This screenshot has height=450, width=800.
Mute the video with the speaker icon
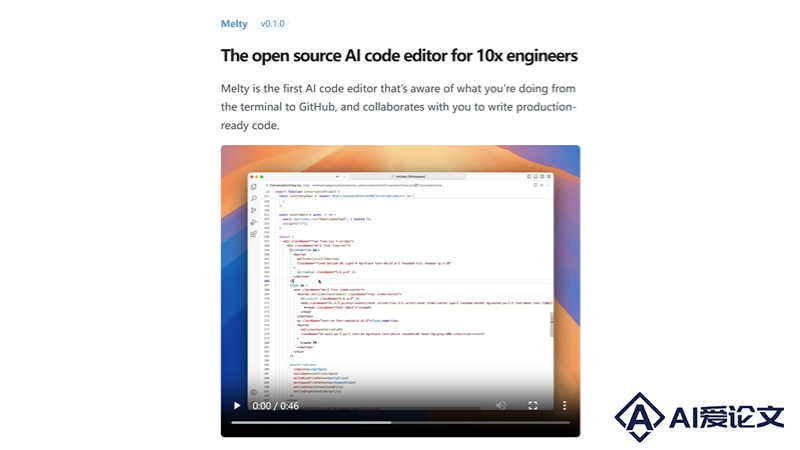point(501,406)
